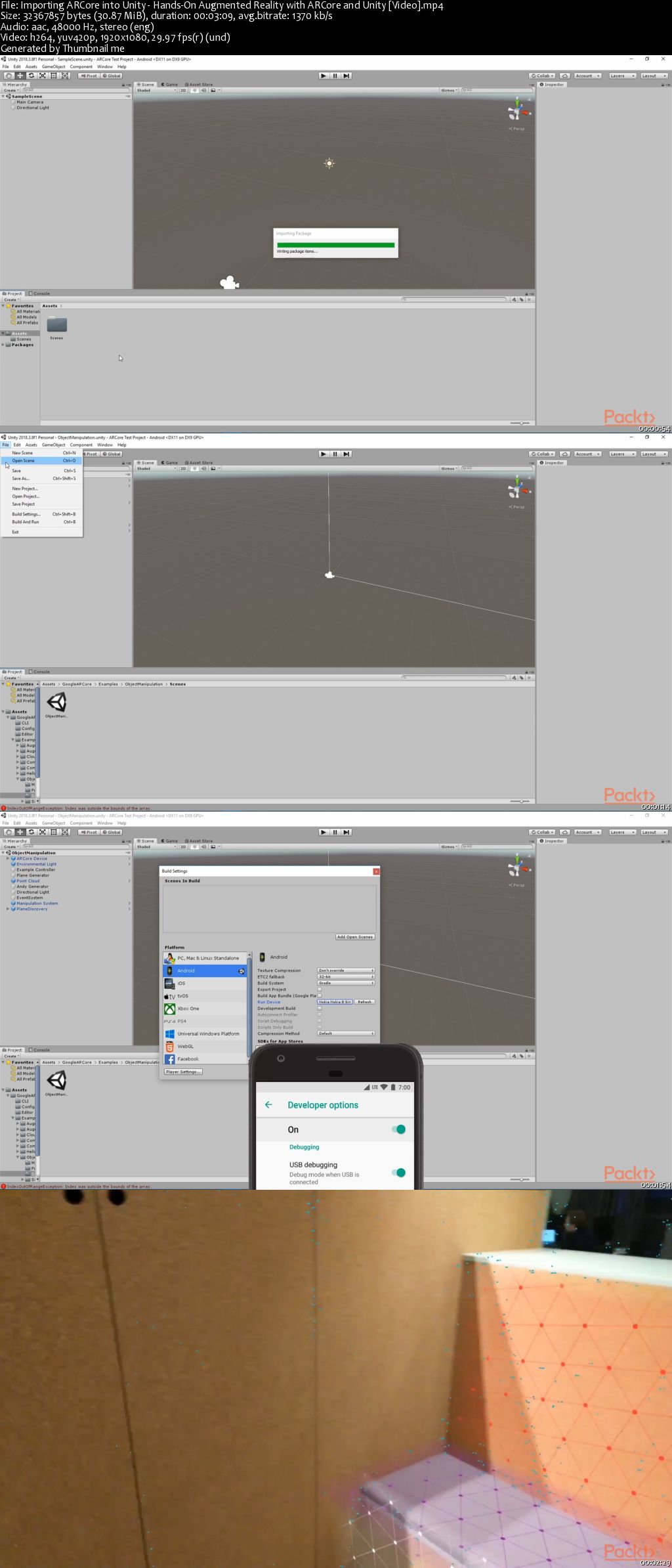This screenshot has height=1568, width=672.
Task: Select the Move tool in the SampleScene frame
Action: click(20, 76)
